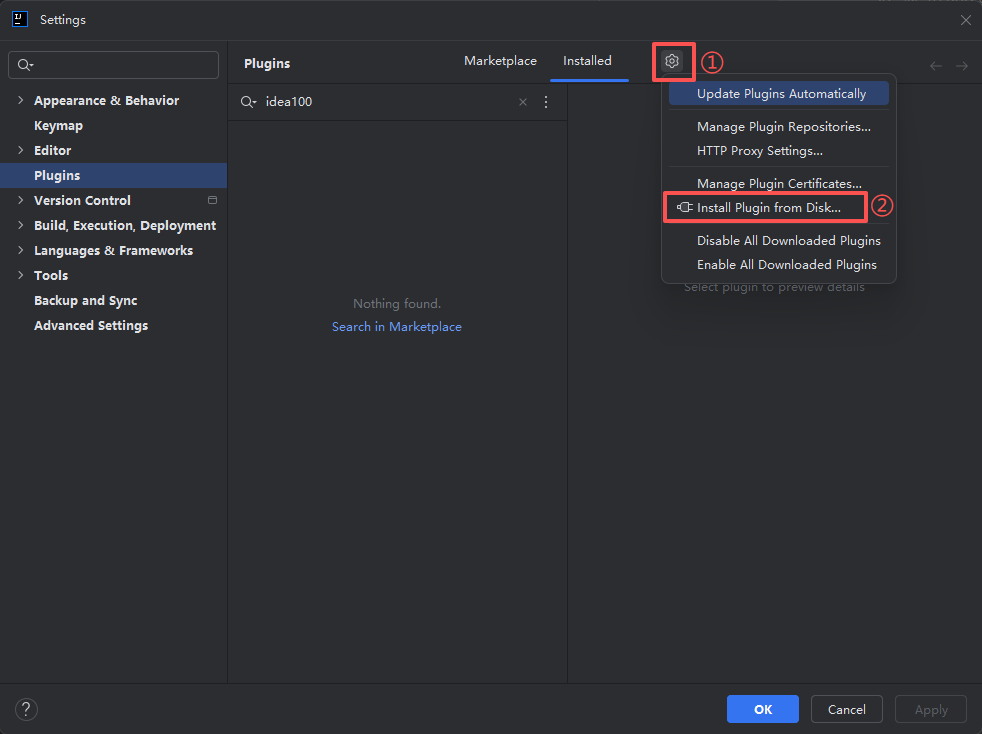982x734 pixels.
Task: Click Search in Marketplace link
Action: [x=396, y=327]
